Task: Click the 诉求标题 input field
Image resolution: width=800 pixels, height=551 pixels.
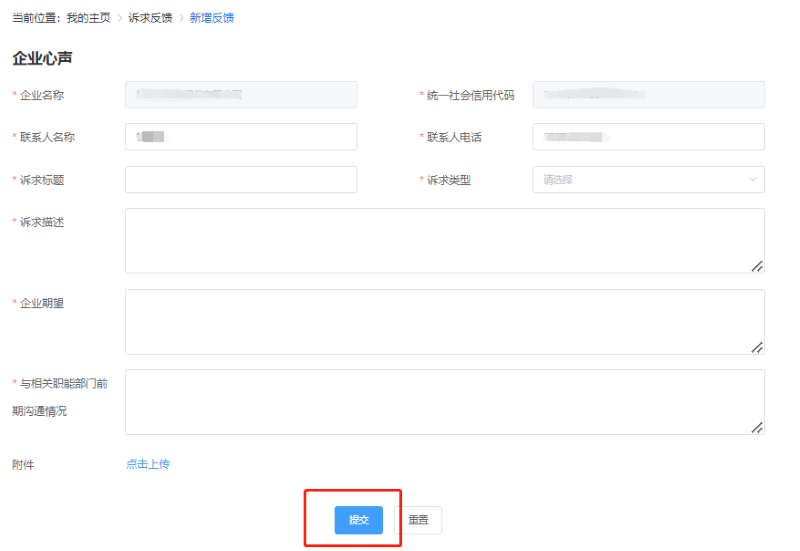Action: [241, 180]
